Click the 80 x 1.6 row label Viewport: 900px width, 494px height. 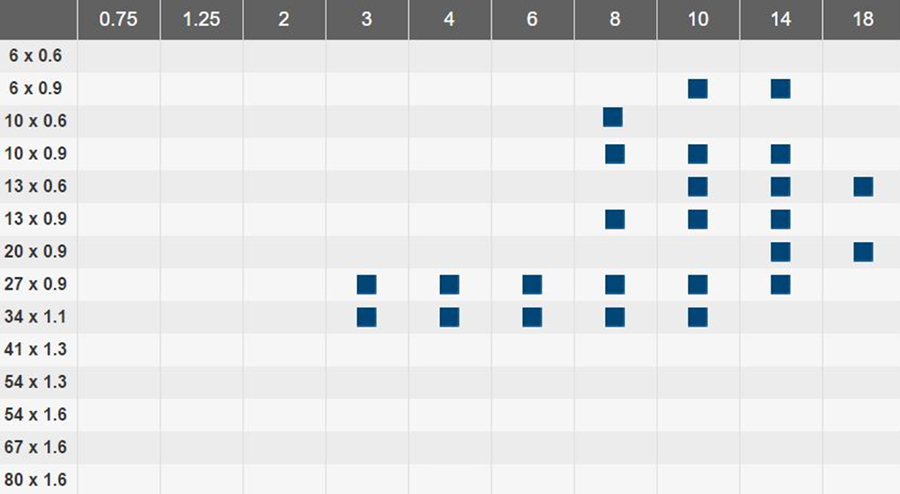click(36, 480)
